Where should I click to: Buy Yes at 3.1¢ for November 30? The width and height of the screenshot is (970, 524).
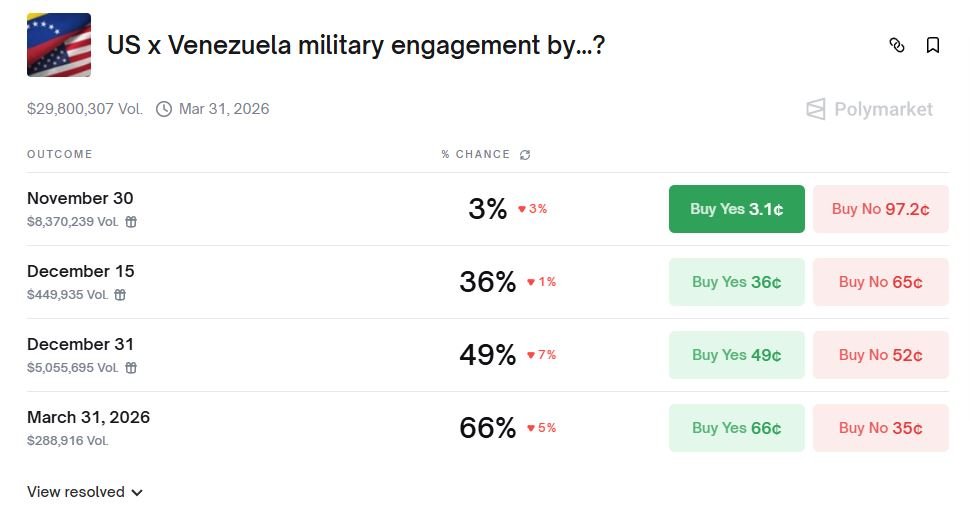point(736,209)
